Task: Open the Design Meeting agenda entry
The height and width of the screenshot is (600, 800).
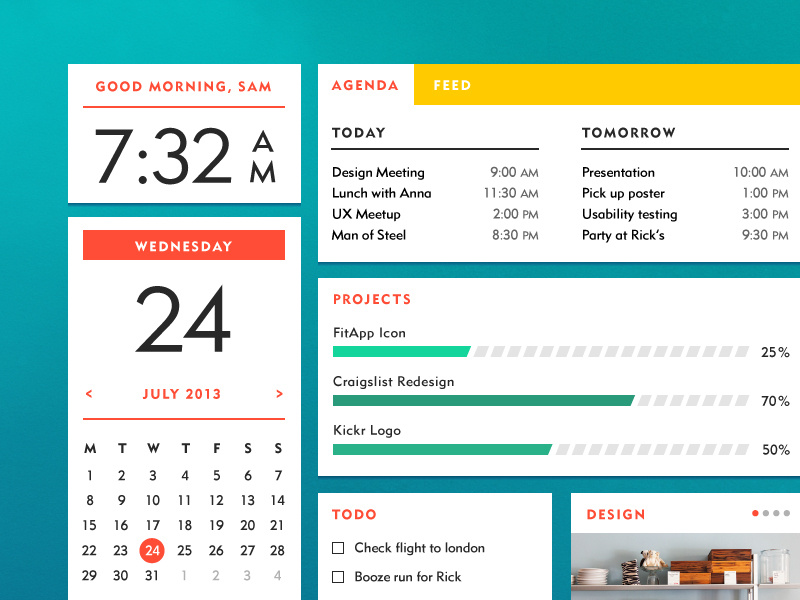Action: [x=378, y=172]
